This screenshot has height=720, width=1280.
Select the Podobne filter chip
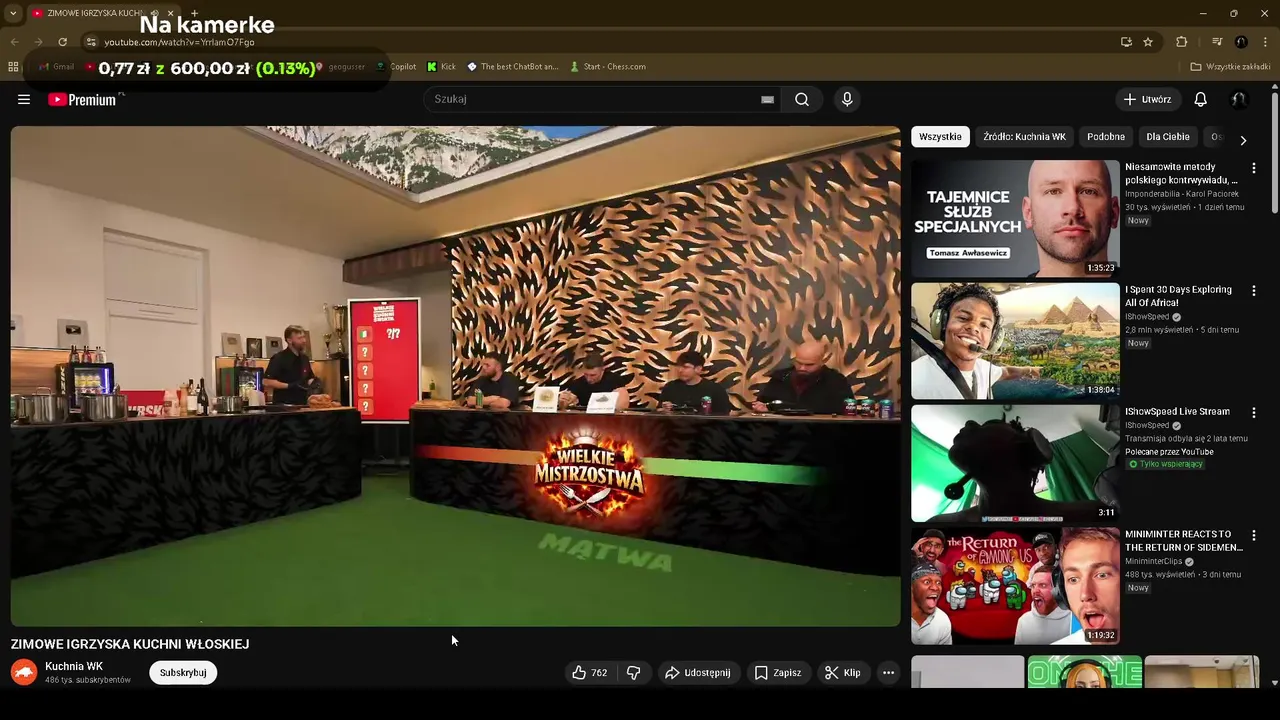point(1106,137)
